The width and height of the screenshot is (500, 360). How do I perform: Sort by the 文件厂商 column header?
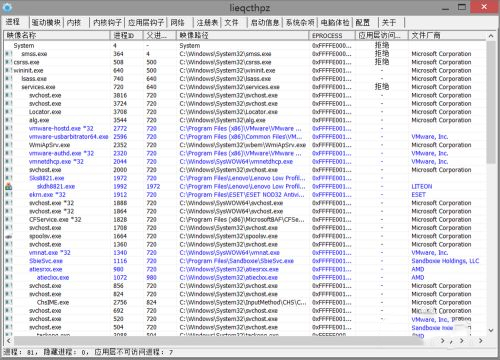click(x=447, y=35)
